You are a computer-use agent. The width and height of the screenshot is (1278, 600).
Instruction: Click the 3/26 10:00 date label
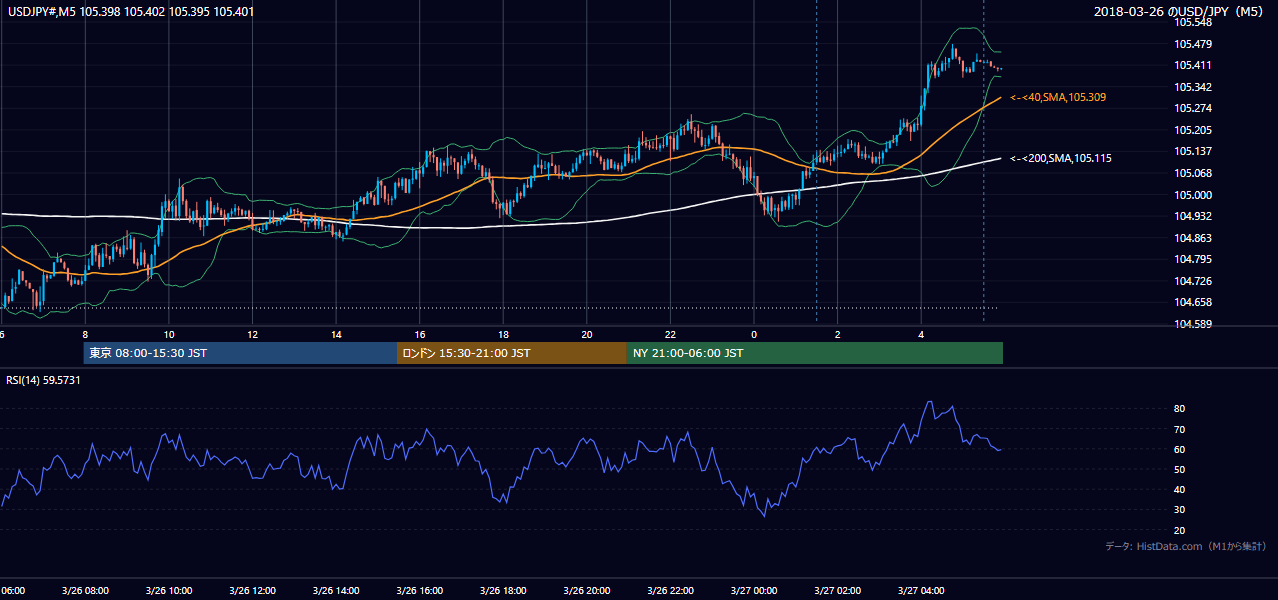168,591
